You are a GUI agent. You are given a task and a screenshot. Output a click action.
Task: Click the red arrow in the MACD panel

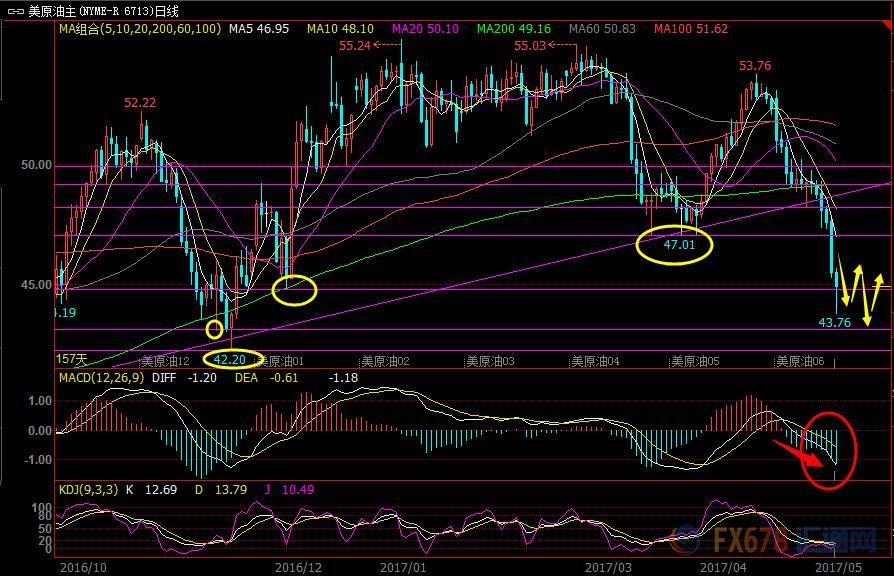pos(800,454)
